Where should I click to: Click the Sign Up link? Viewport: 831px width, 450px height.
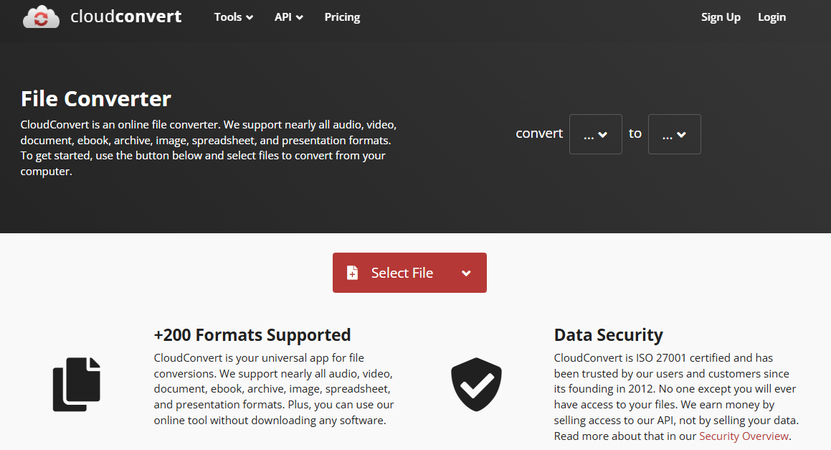[x=721, y=17]
